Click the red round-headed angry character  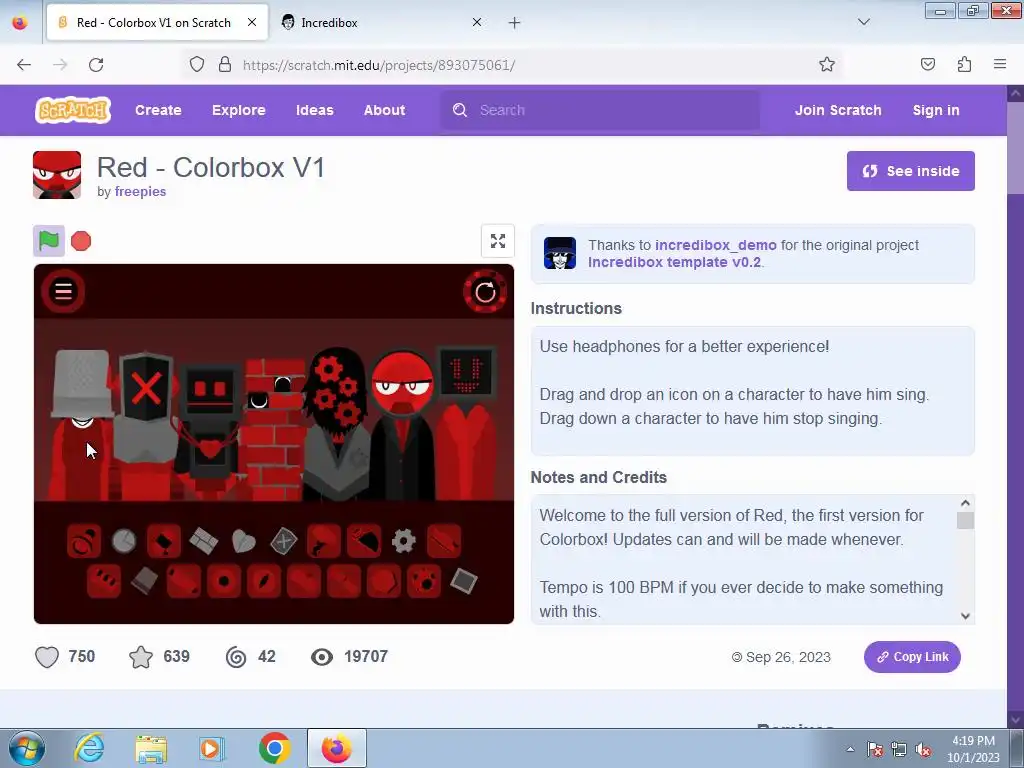pyautogui.click(x=402, y=424)
